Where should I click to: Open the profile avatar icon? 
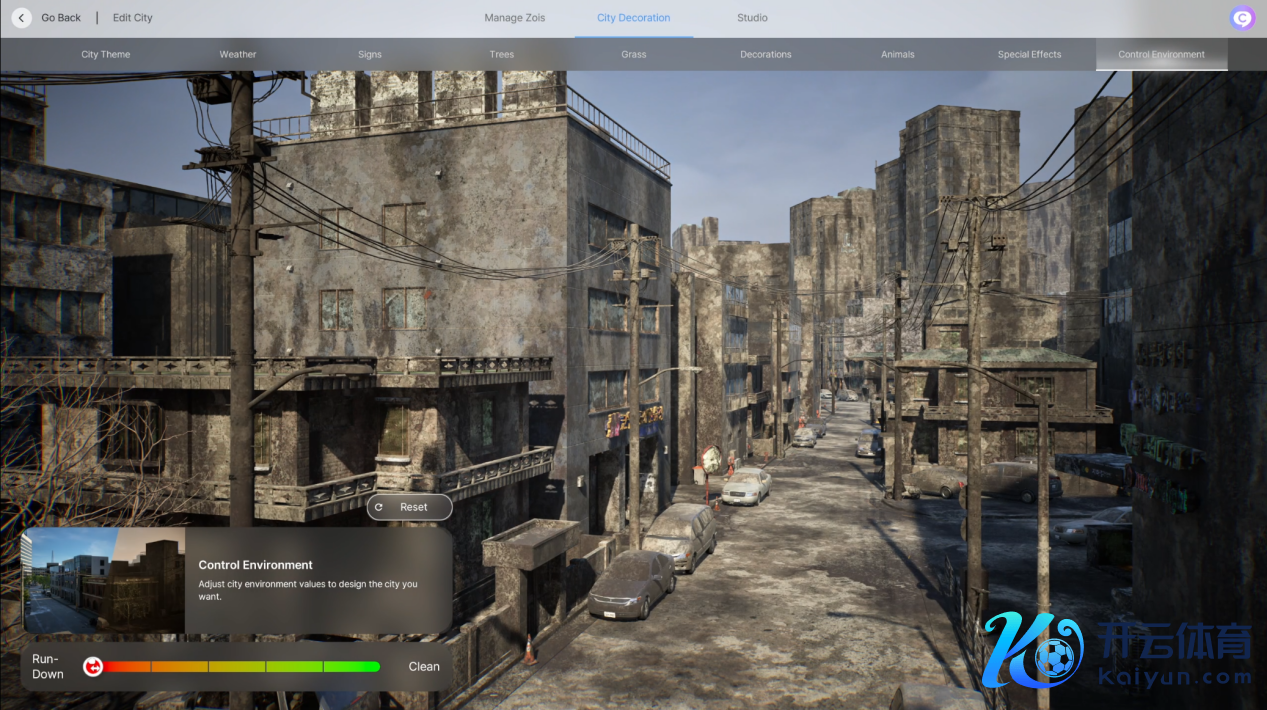point(1242,18)
